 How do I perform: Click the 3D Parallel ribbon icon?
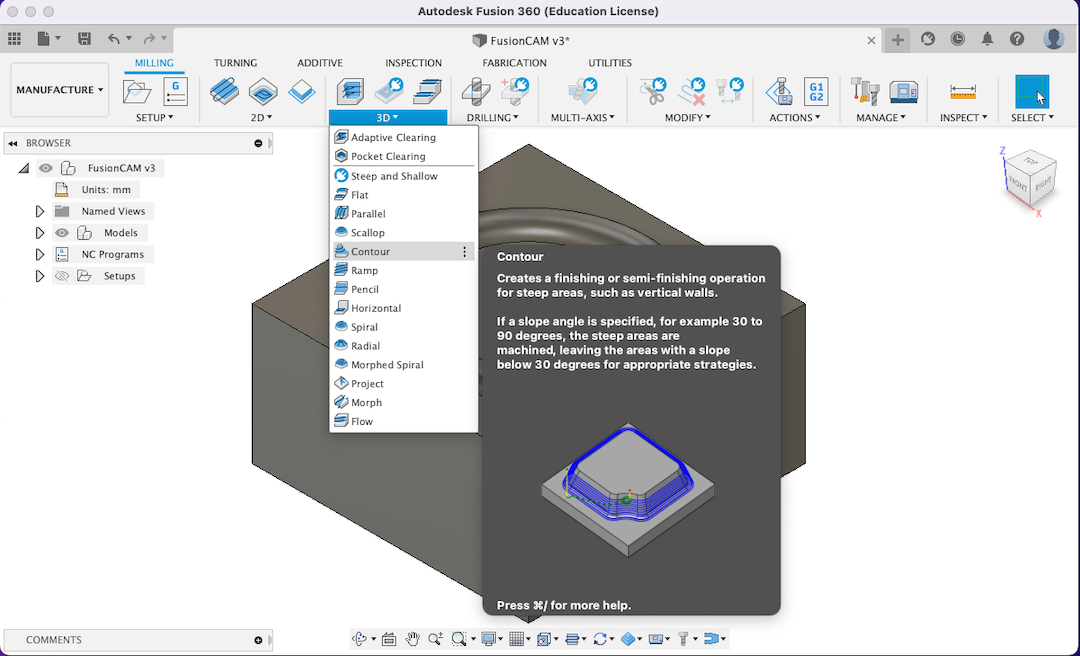[428, 92]
